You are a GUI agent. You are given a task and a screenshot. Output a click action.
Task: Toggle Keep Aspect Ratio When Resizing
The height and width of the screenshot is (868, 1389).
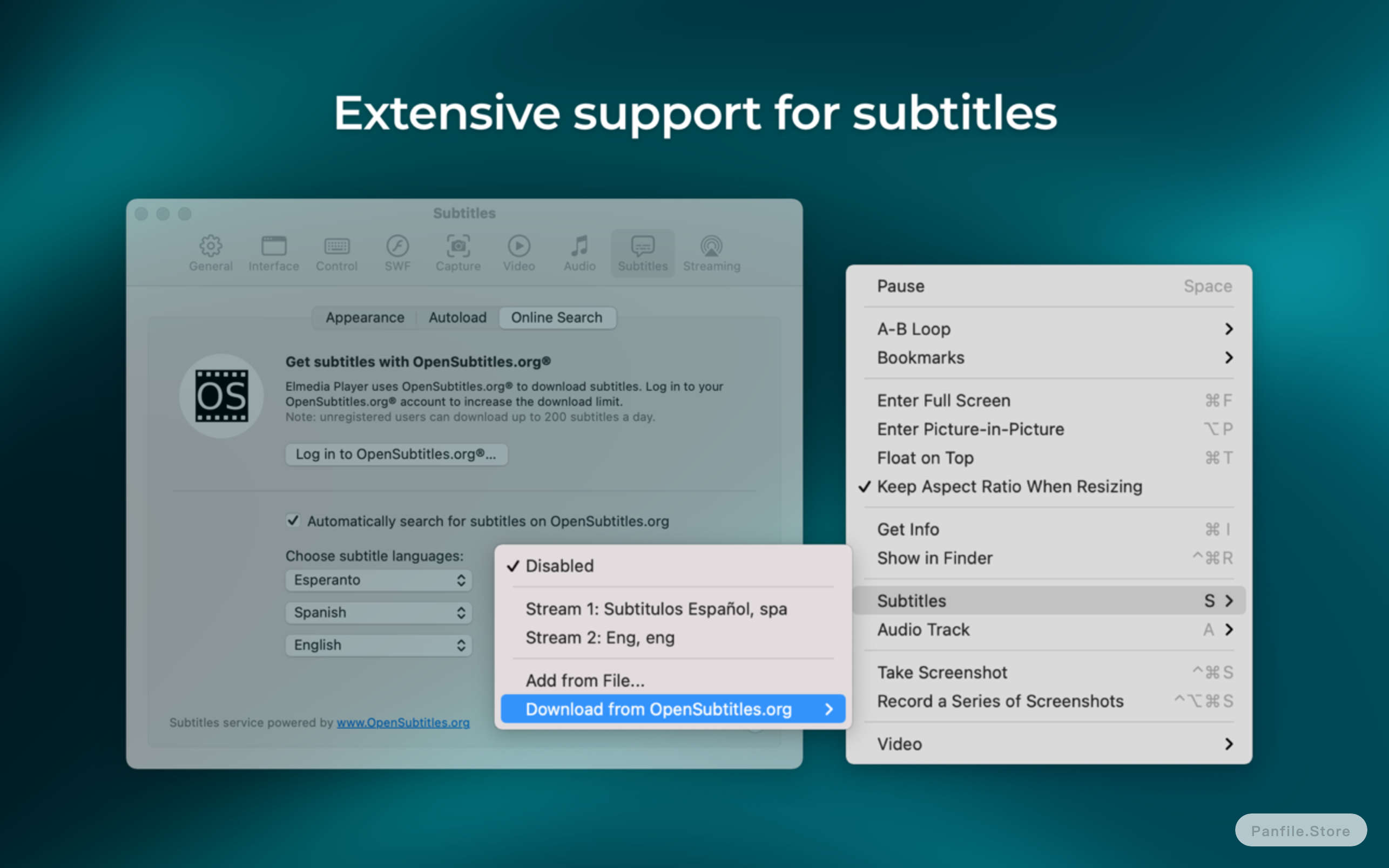coord(1048,486)
